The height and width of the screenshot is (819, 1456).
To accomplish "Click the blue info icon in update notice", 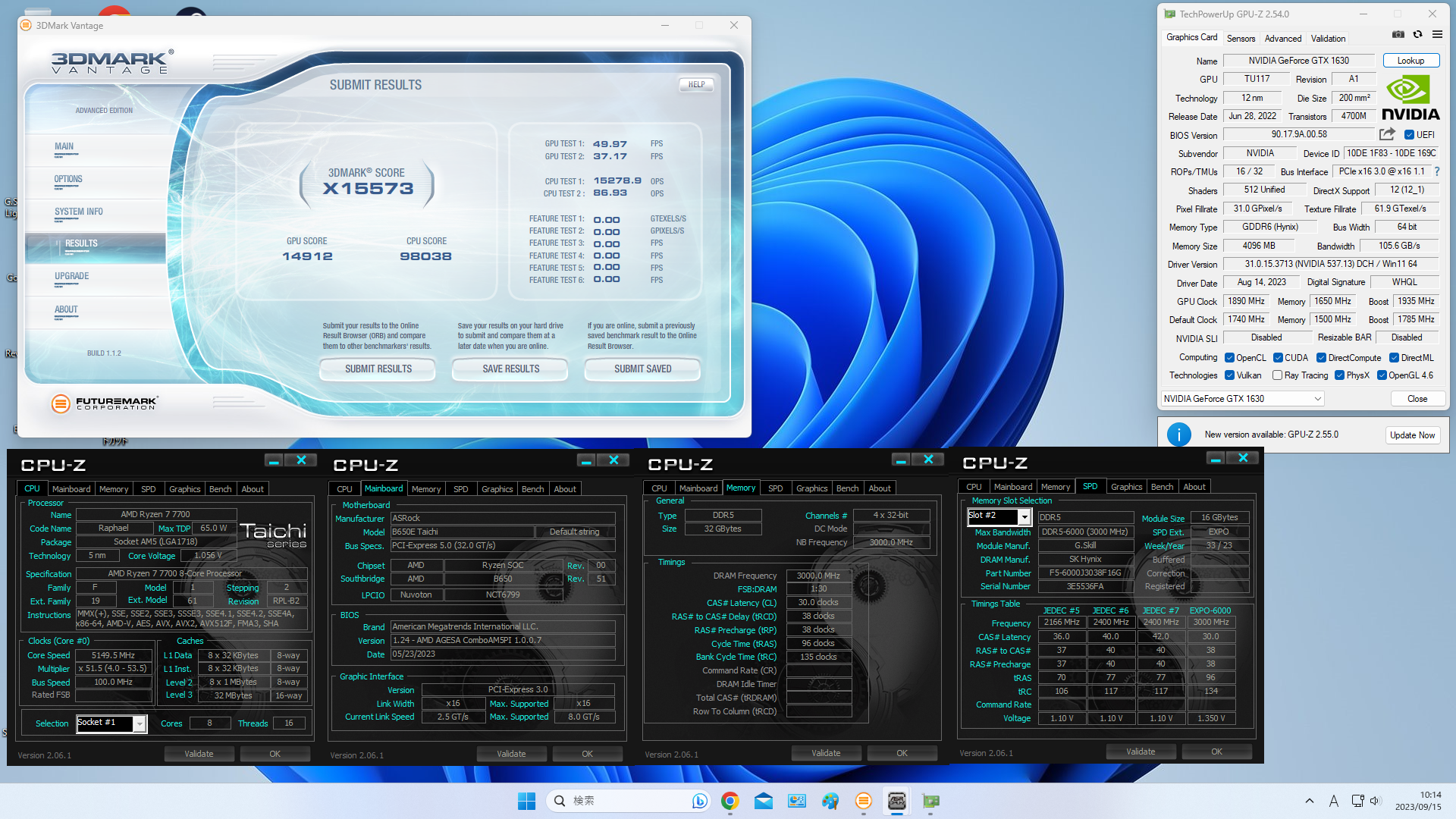I will (x=1178, y=435).
